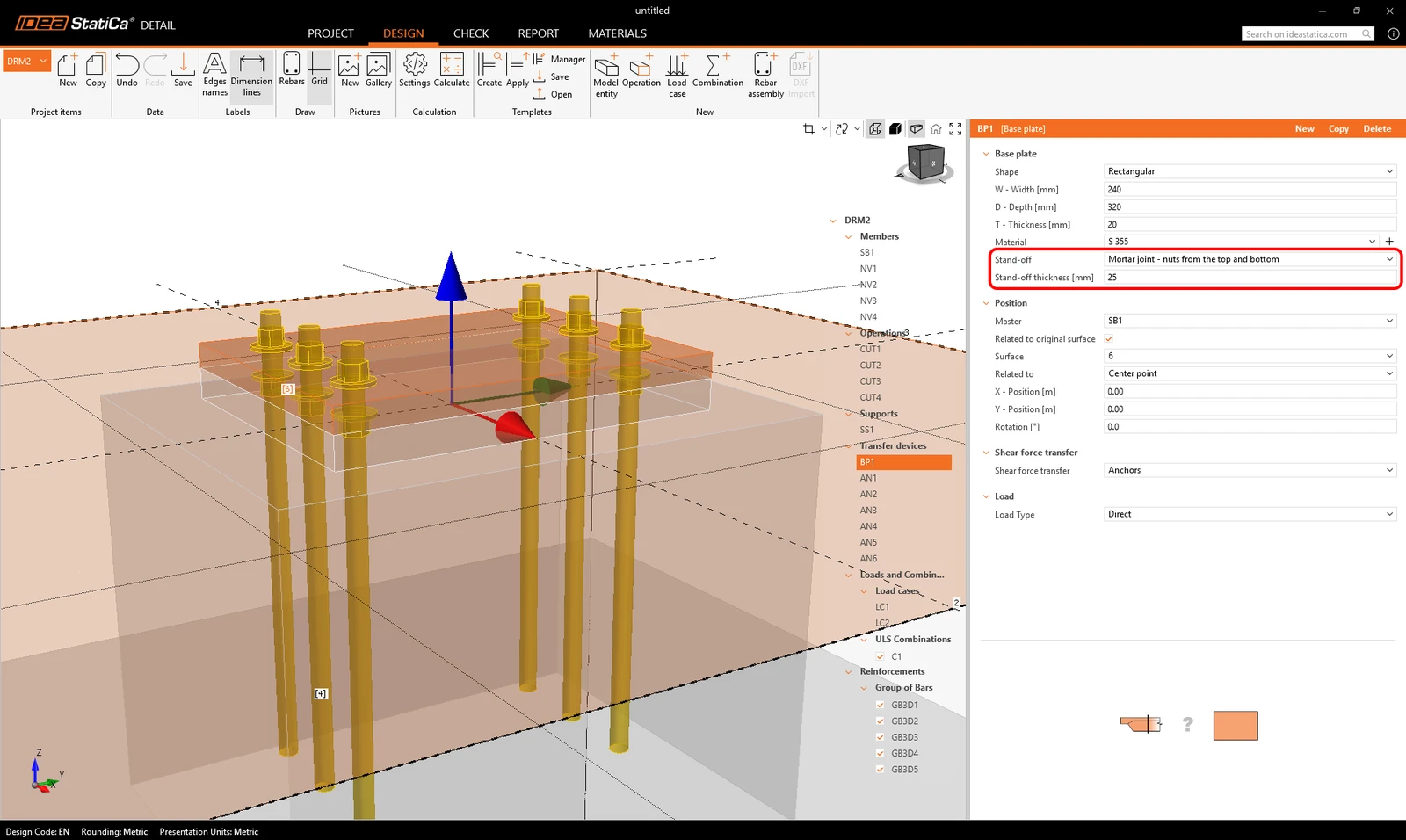Screen dimensions: 1406x840
Task: Click the crop/section view icon
Action: [808, 129]
